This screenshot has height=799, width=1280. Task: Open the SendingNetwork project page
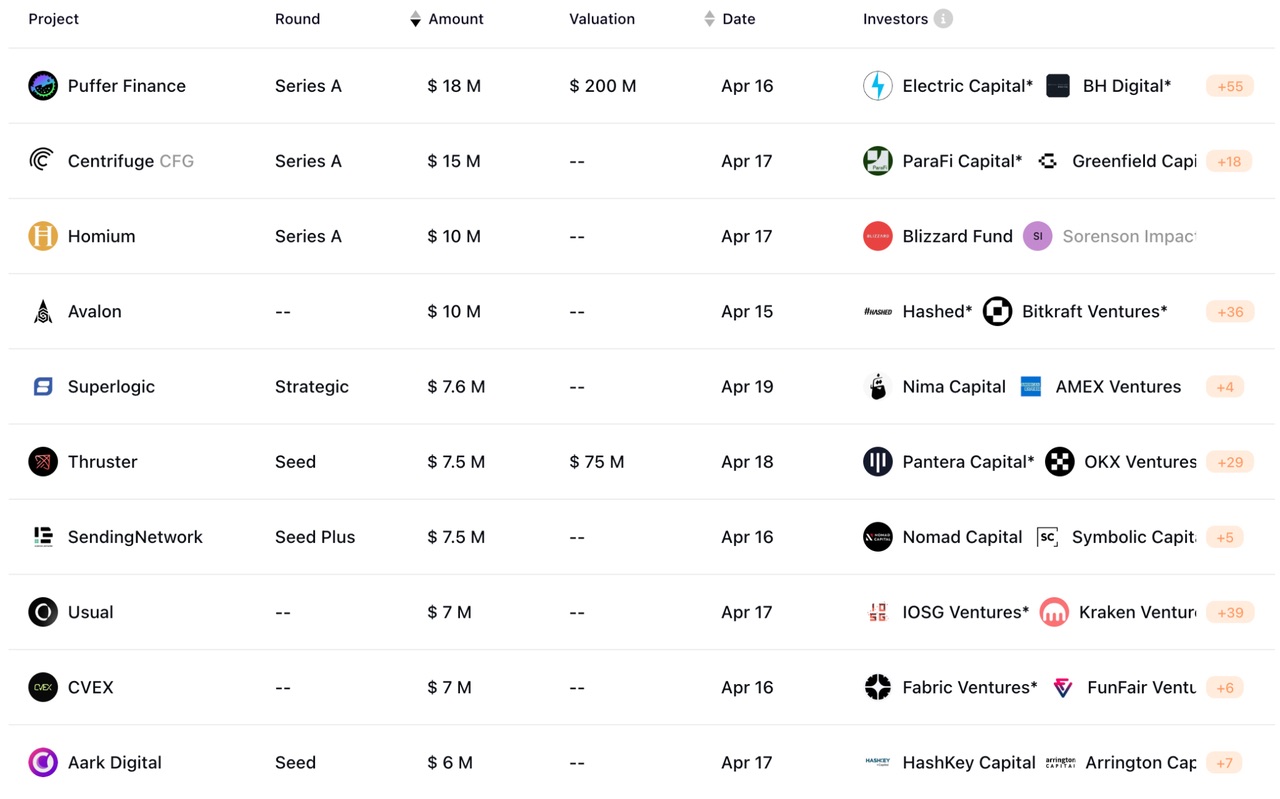pos(135,537)
